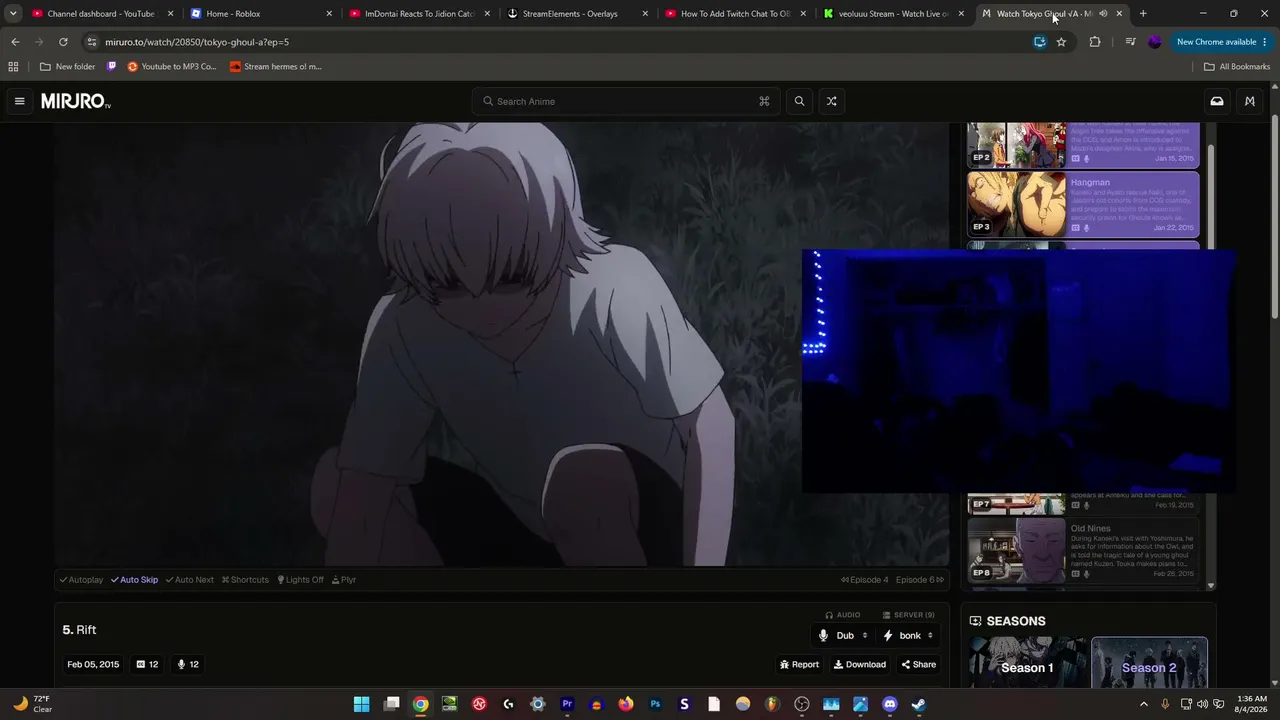Open the Windows Start menu
This screenshot has width=1280, height=720.
click(x=361, y=704)
